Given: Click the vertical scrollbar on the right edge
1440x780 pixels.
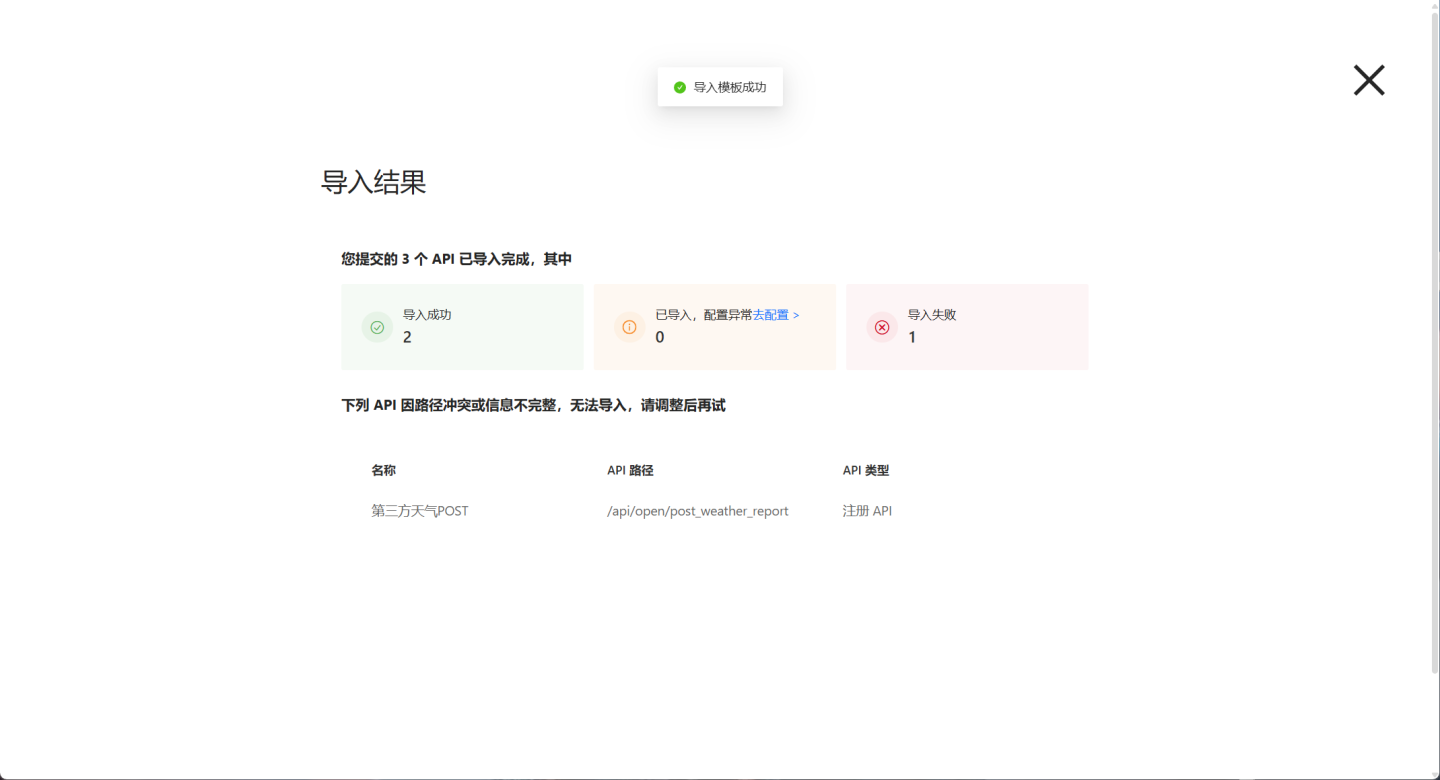Looking at the screenshot, I should pos(1435,340).
